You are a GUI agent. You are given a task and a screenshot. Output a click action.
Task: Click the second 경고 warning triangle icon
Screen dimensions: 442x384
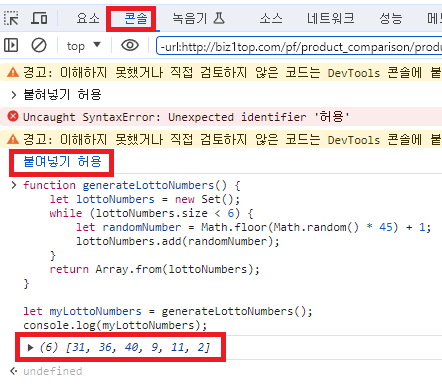pyautogui.click(x=13, y=139)
